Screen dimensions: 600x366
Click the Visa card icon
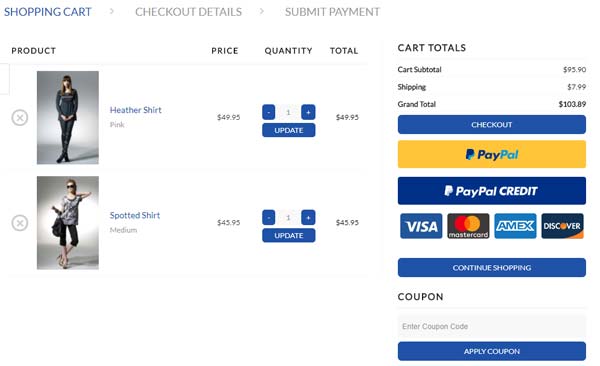(x=421, y=226)
